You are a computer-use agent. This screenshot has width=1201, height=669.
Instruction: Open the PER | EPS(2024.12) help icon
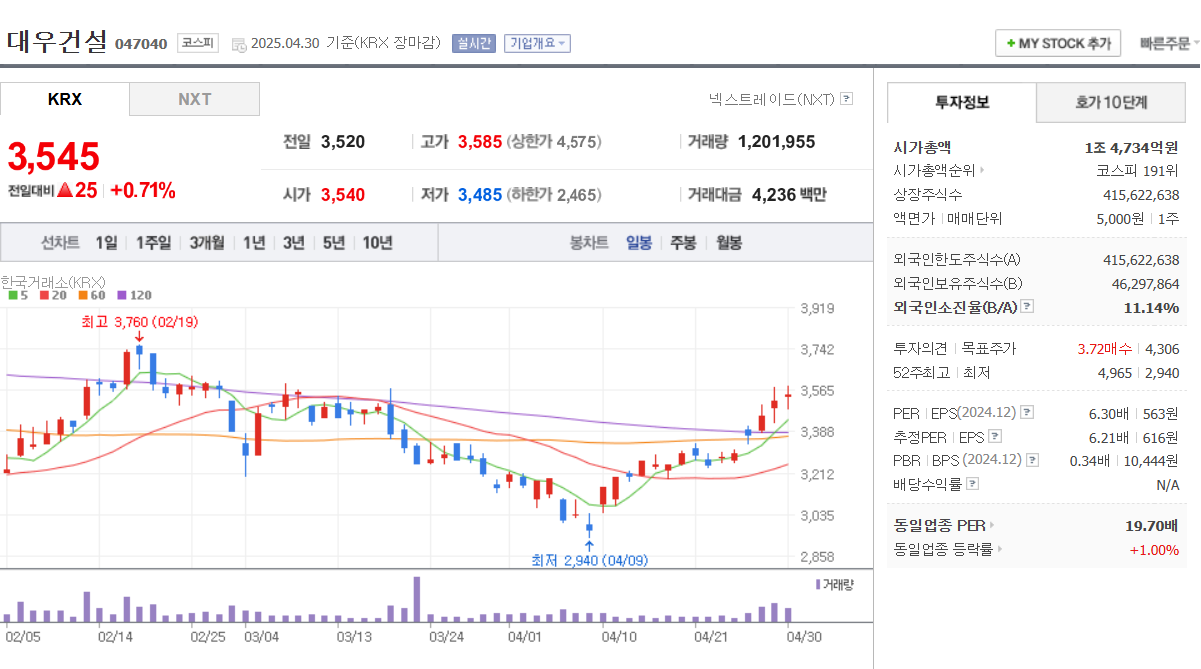(x=1029, y=413)
